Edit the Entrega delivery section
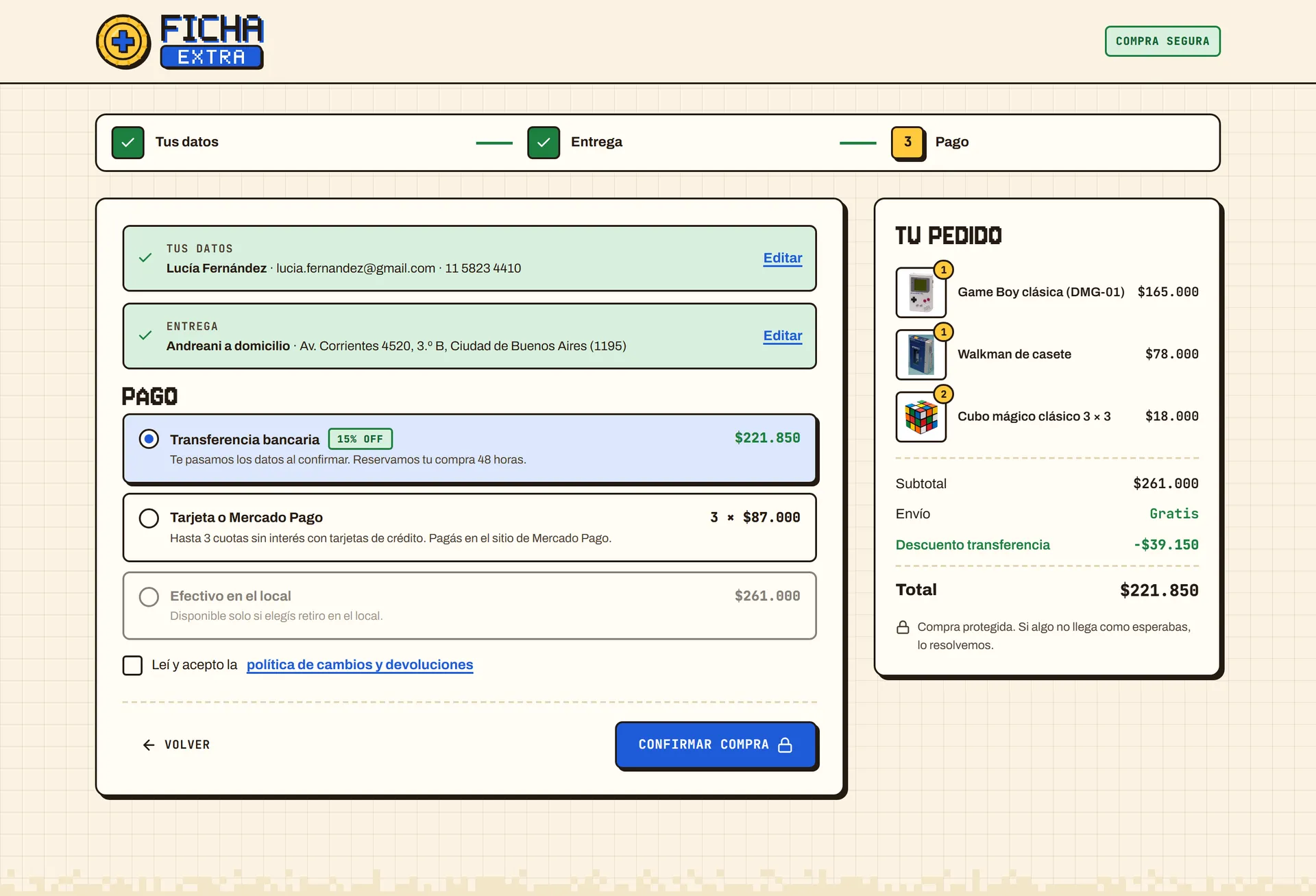Image resolution: width=1316 pixels, height=896 pixels. [x=783, y=335]
